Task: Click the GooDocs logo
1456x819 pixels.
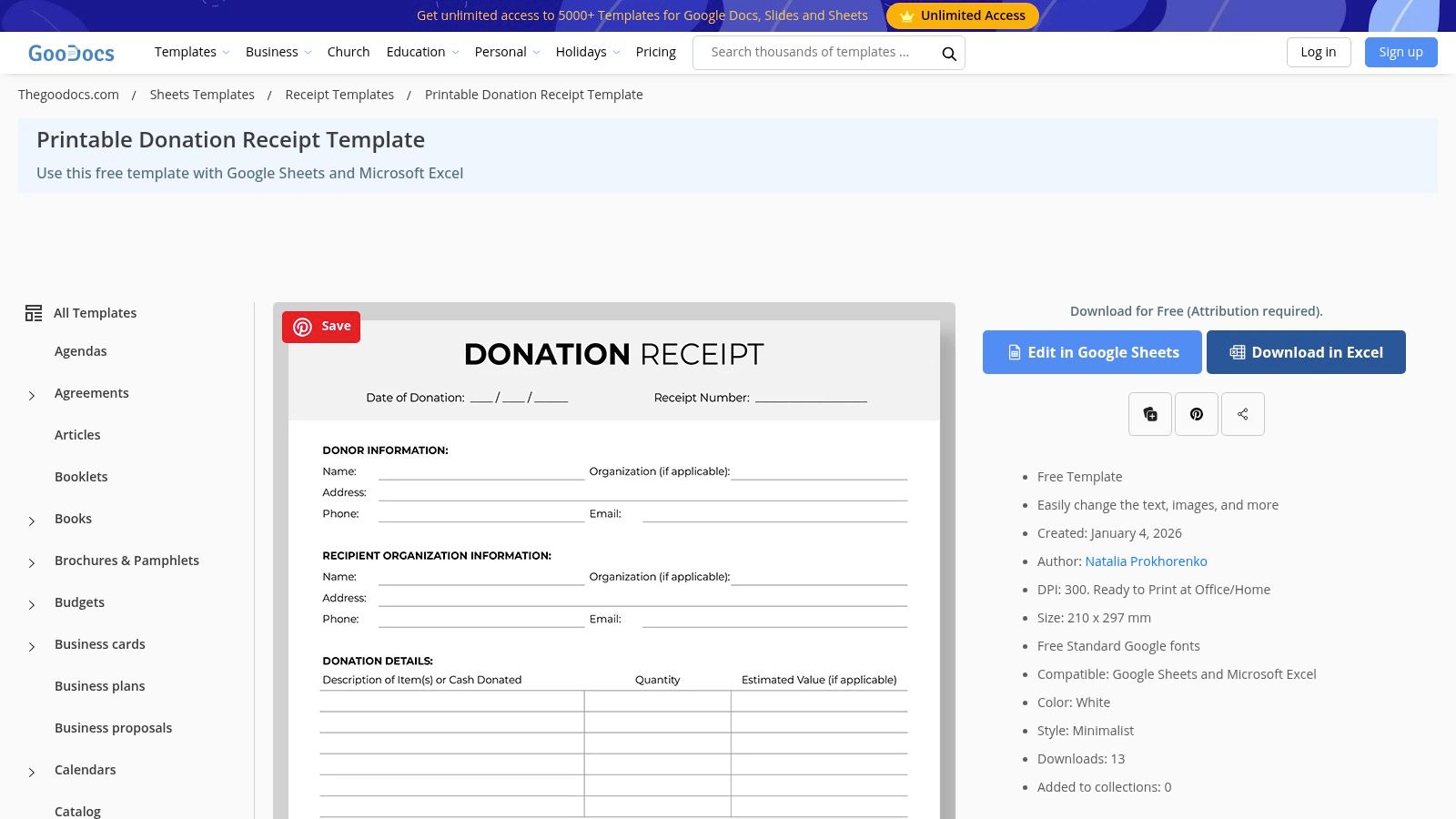Action: click(x=71, y=52)
